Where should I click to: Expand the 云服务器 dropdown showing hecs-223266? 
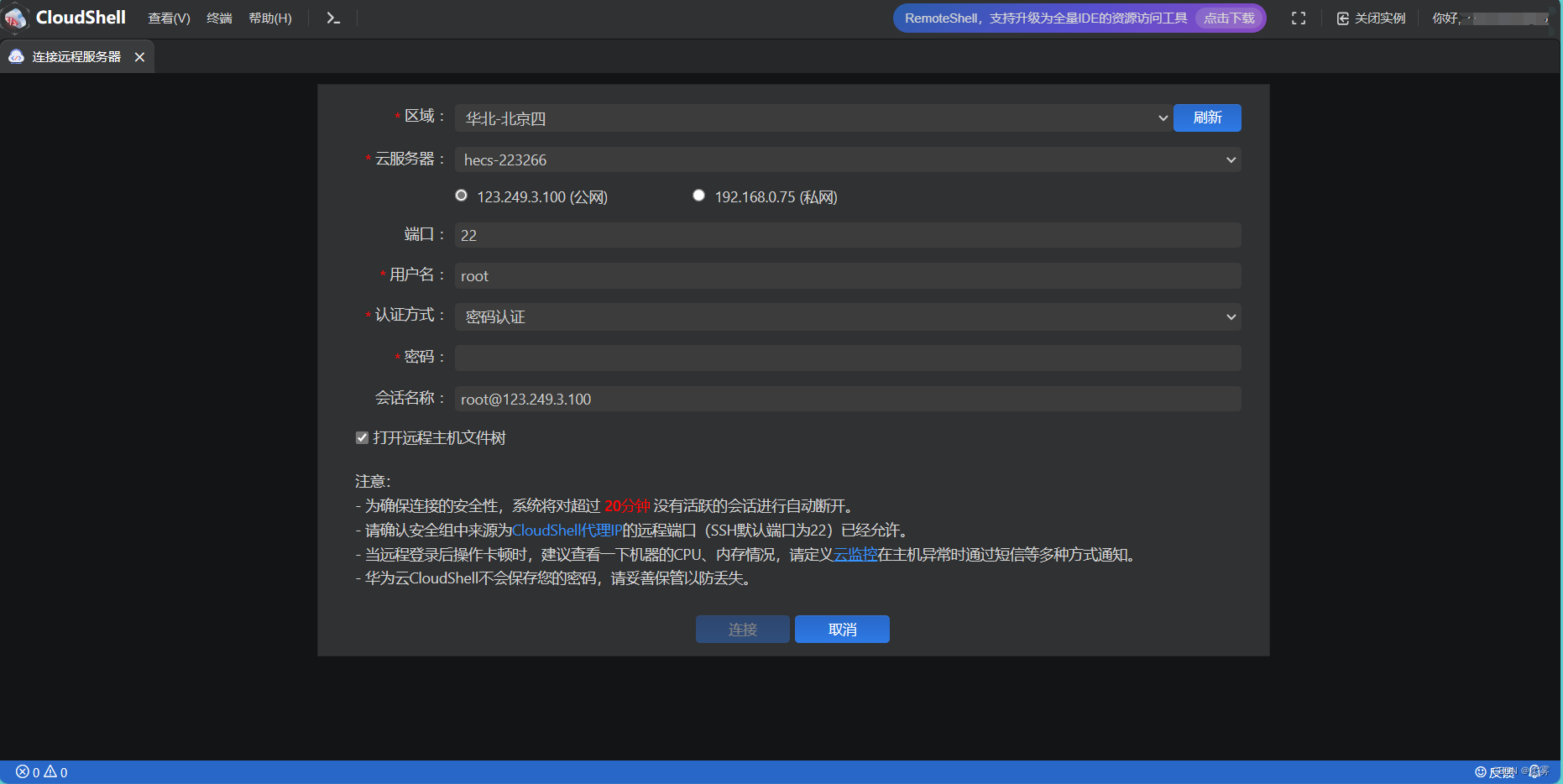[x=848, y=159]
